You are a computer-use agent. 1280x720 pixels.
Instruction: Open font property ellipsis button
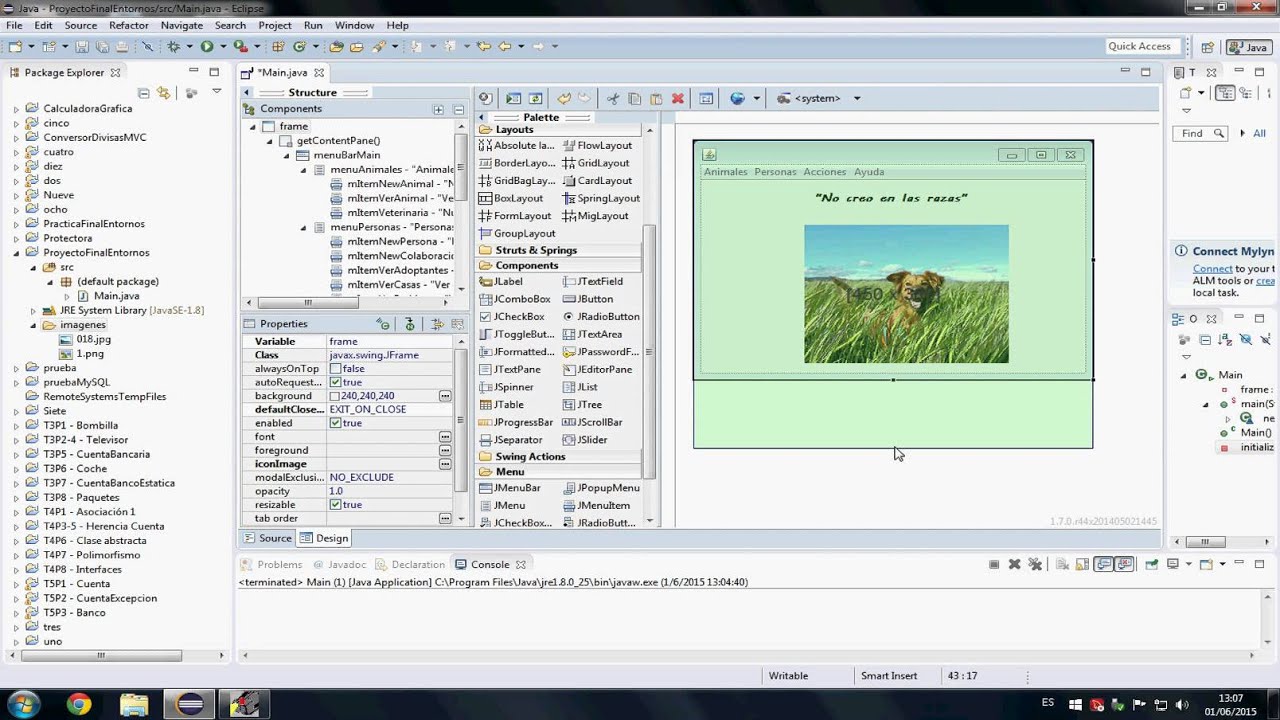(445, 437)
